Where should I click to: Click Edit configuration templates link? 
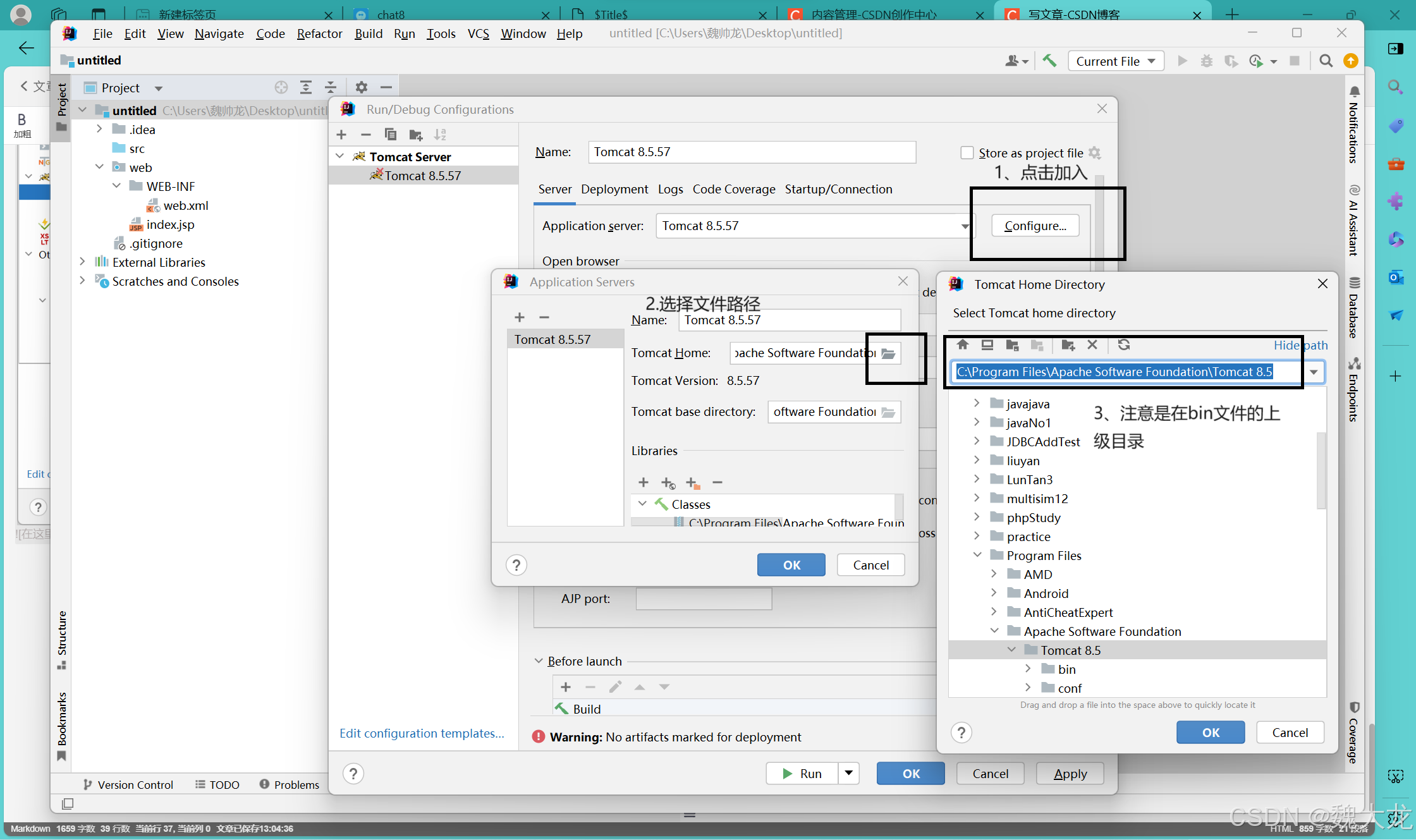[422, 733]
